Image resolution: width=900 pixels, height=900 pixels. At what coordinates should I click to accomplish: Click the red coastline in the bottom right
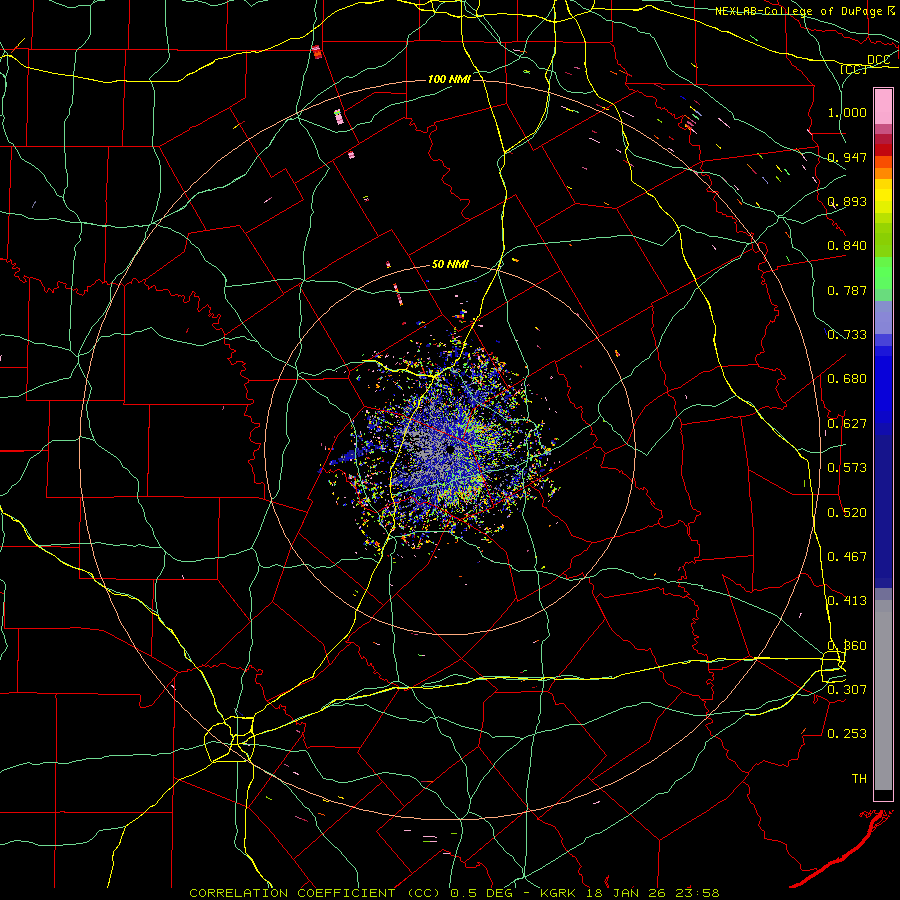tap(844, 848)
